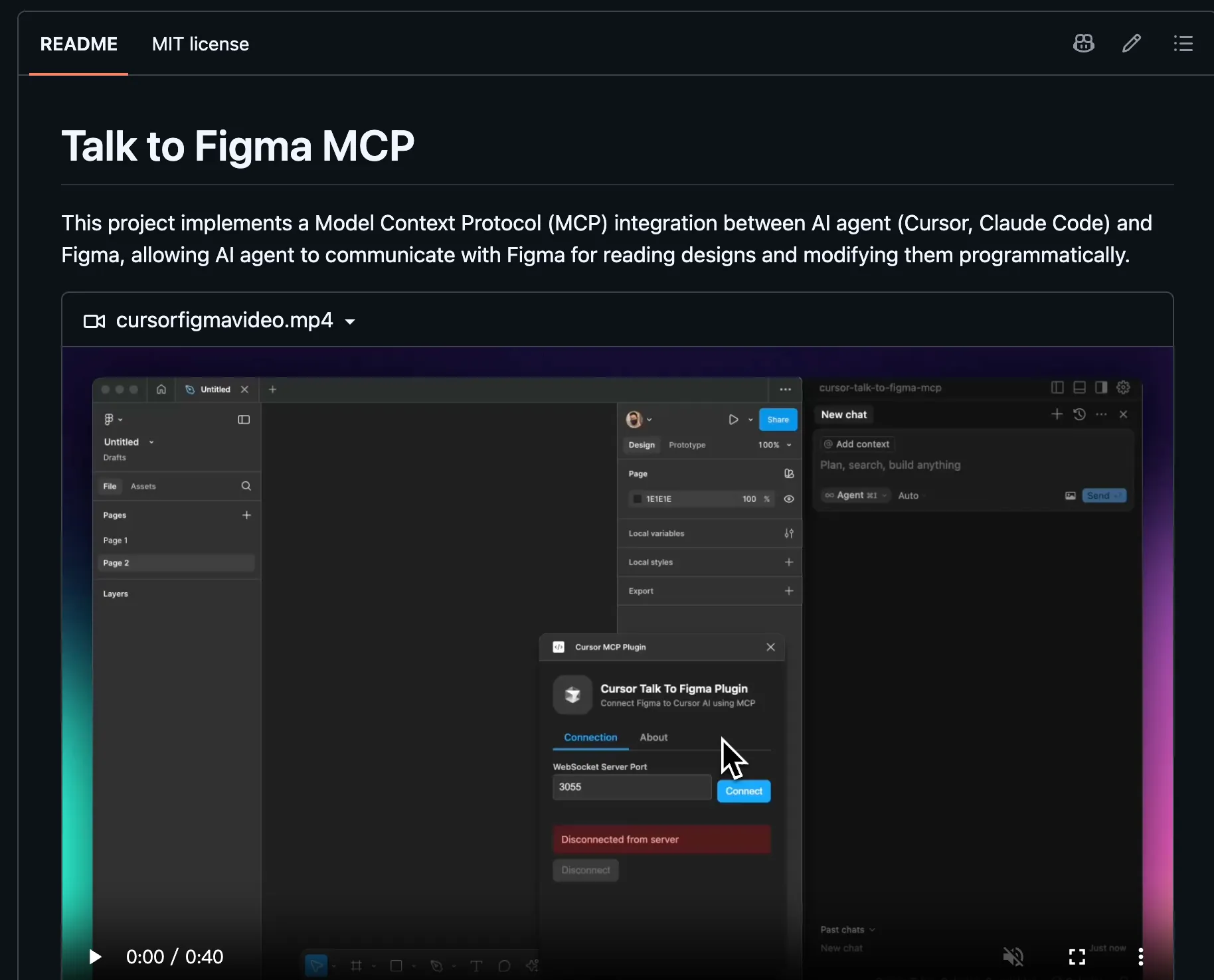Open the 100% zoom dropdown
The image size is (1214, 980).
(x=774, y=445)
